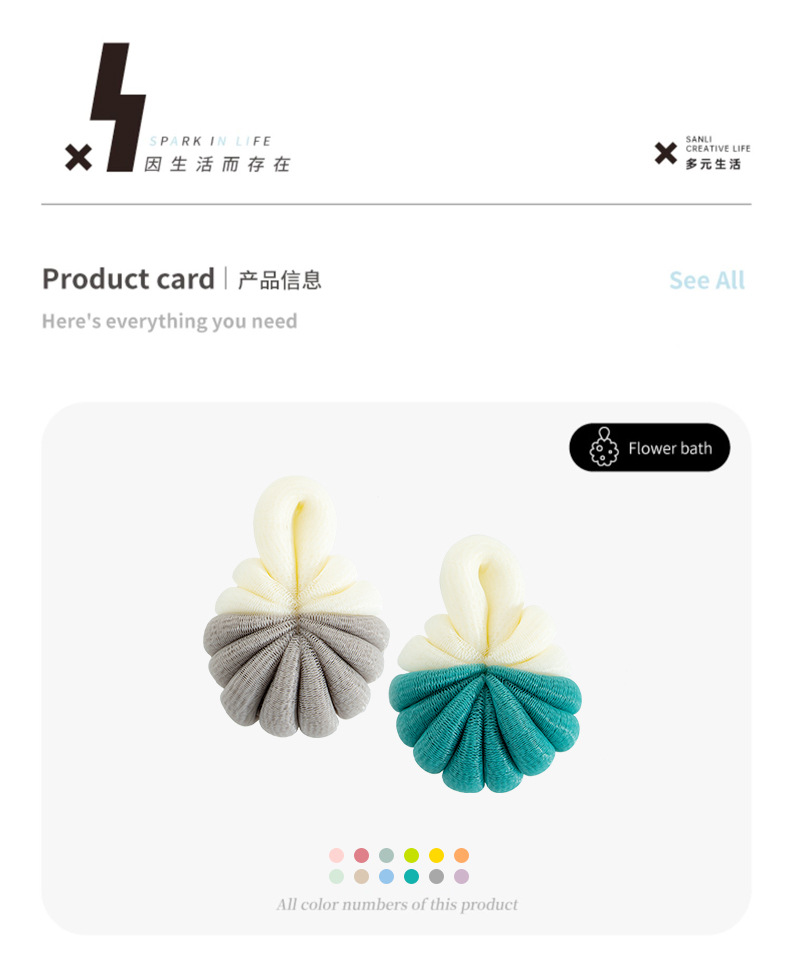Select the lime green color swatch
The height and width of the screenshot is (956, 790).
click(x=411, y=855)
